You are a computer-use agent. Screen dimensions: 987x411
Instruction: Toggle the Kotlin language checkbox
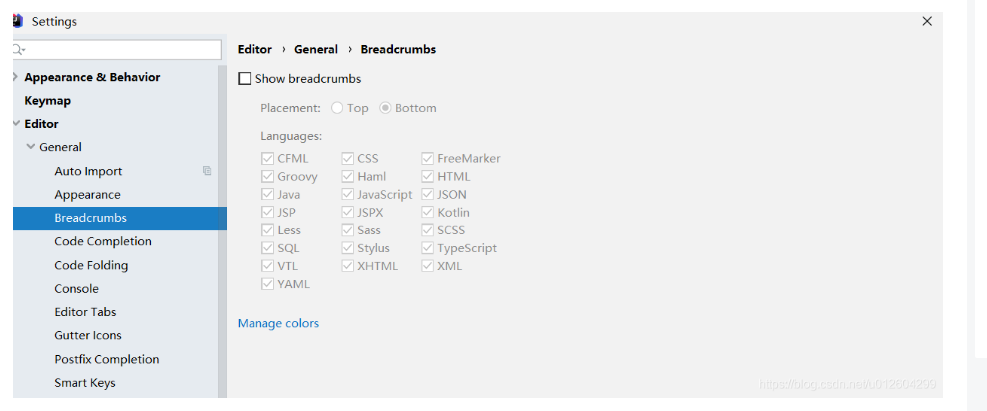click(427, 212)
